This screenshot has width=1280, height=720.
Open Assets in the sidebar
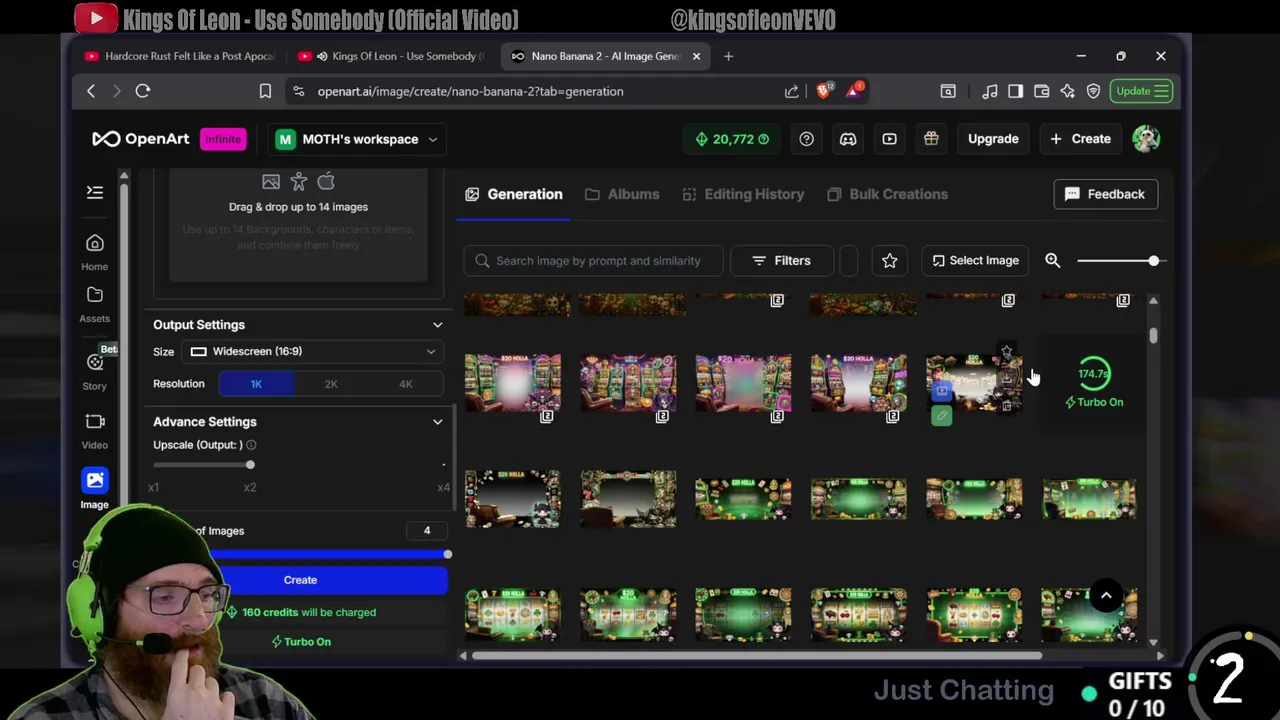tap(94, 304)
